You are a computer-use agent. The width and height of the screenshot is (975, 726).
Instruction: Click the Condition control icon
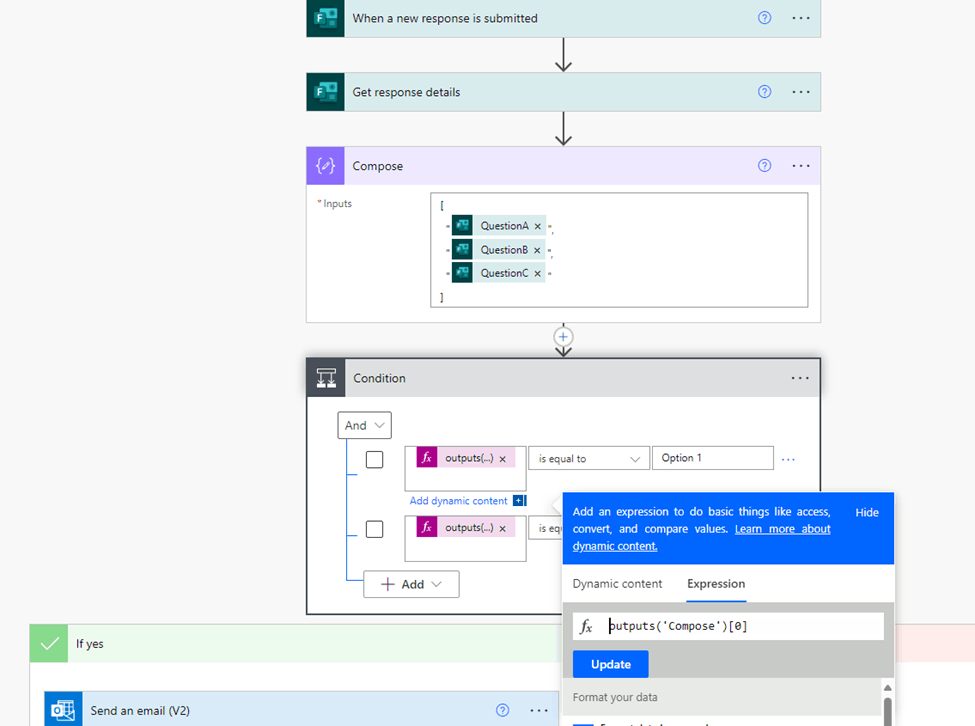pos(326,378)
